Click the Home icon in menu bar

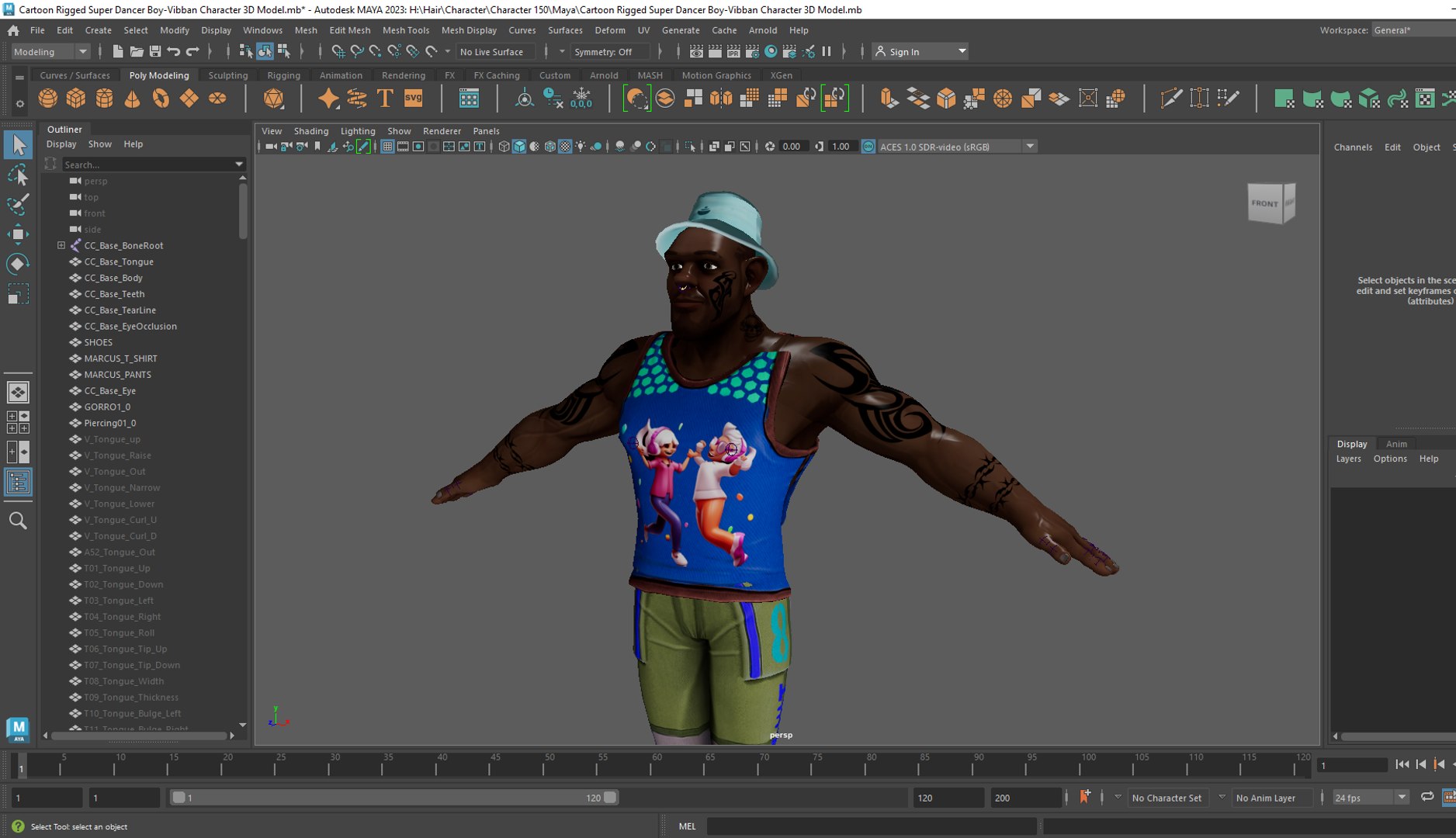coord(13,30)
